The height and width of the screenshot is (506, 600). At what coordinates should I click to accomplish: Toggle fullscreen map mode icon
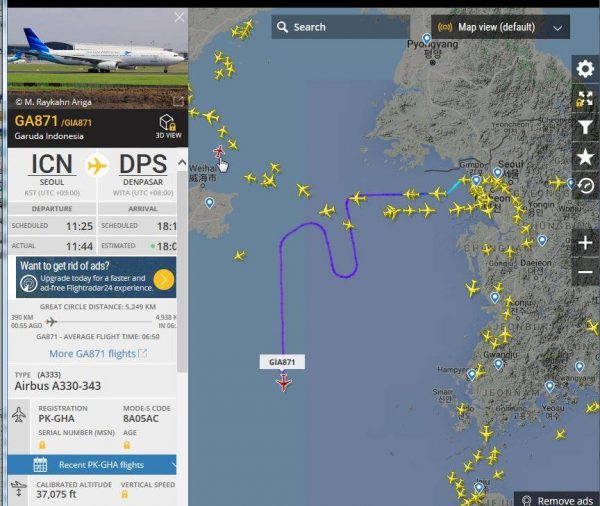(585, 98)
